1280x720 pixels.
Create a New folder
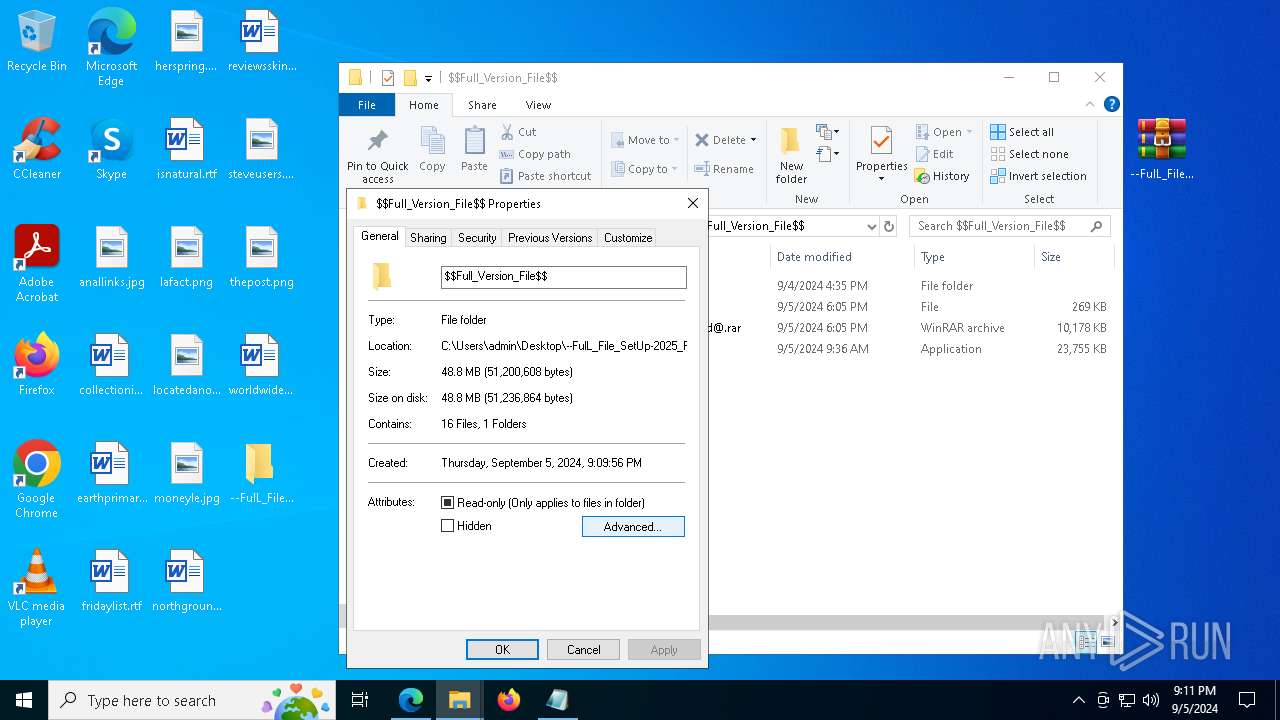[x=791, y=155]
